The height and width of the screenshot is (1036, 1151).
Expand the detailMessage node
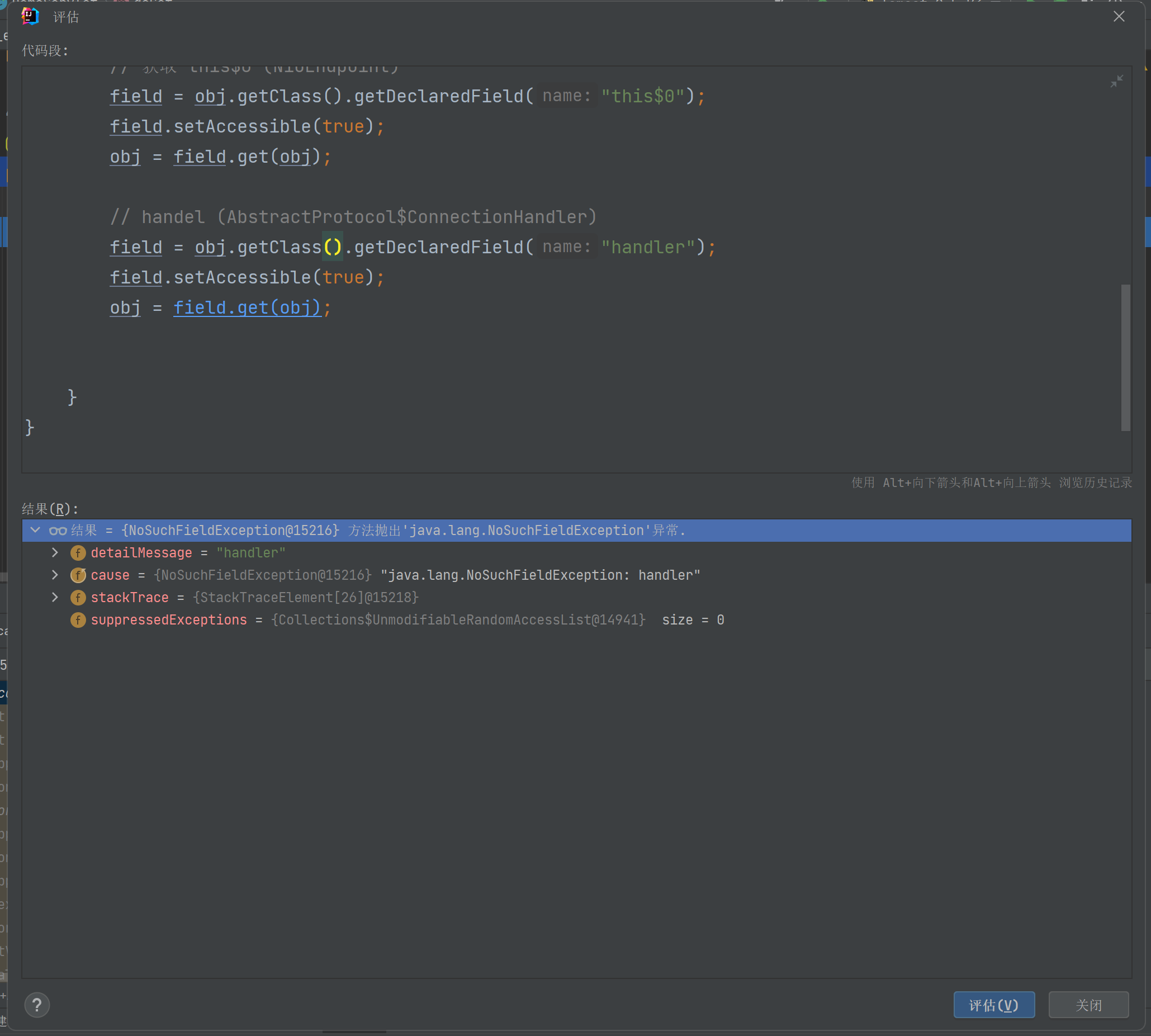55,553
